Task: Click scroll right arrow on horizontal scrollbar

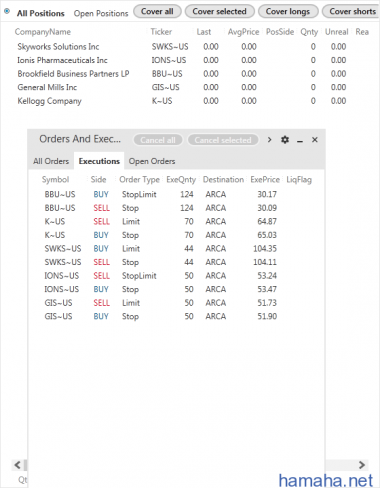Action: 361,465
